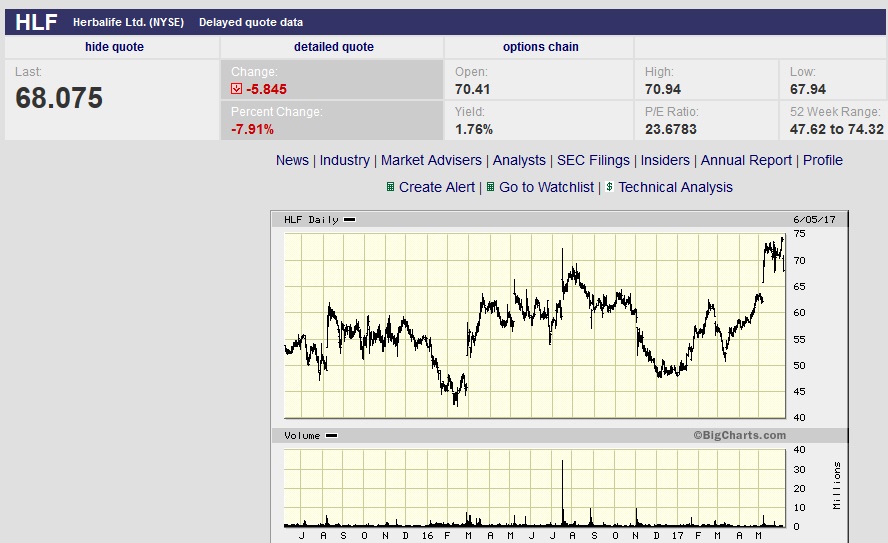The image size is (888, 543).
Task: Click the HLF daily price chart
Action: click(x=535, y=326)
